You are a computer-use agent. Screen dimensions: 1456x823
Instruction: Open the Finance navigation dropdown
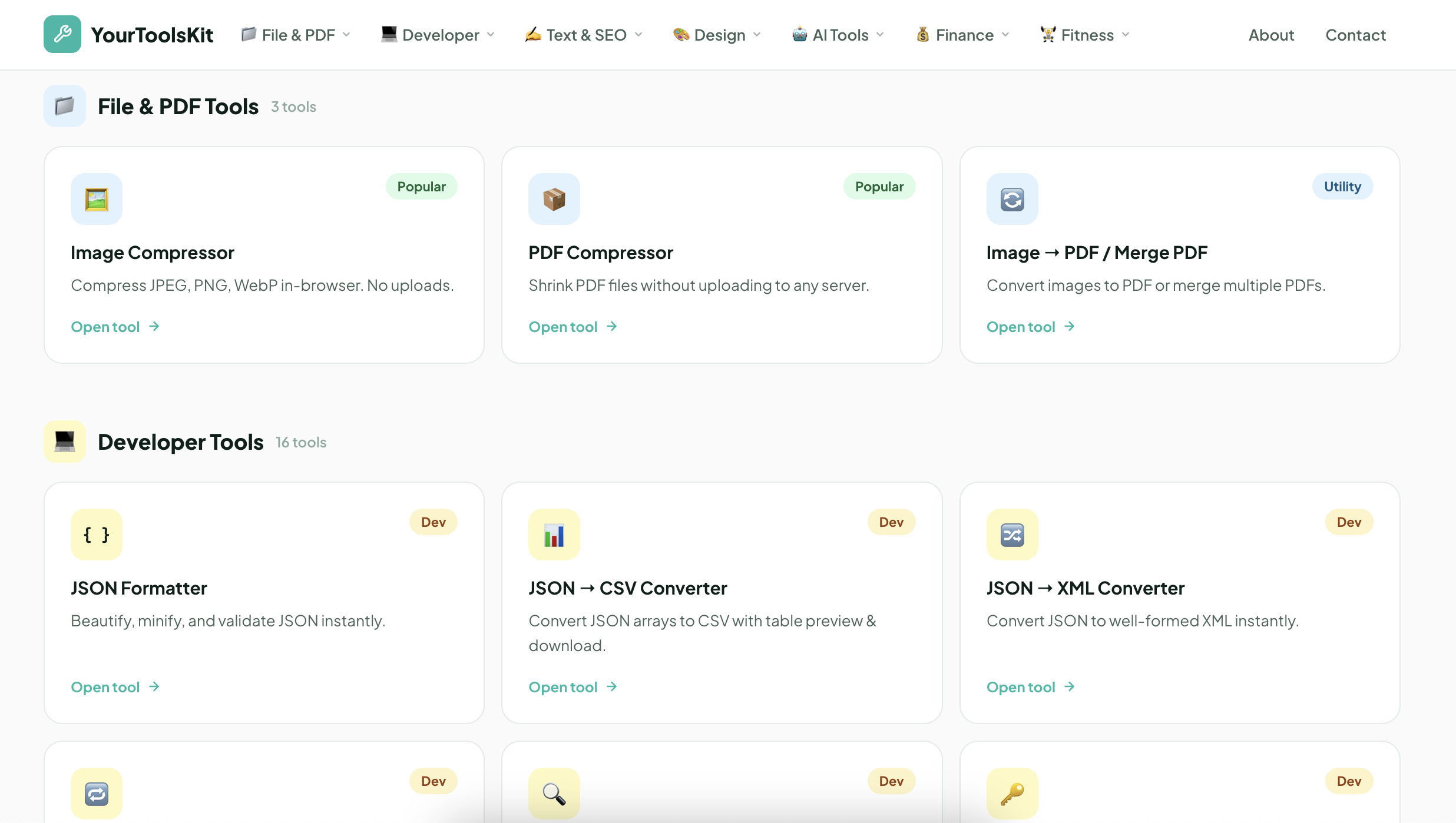pos(963,35)
